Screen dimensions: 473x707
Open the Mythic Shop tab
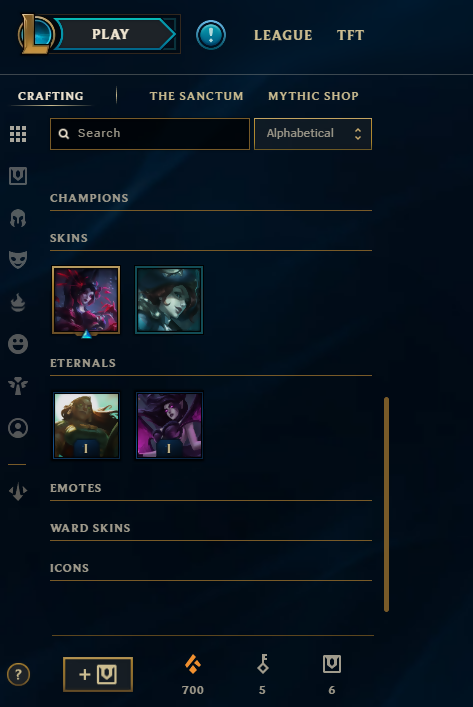click(x=313, y=96)
